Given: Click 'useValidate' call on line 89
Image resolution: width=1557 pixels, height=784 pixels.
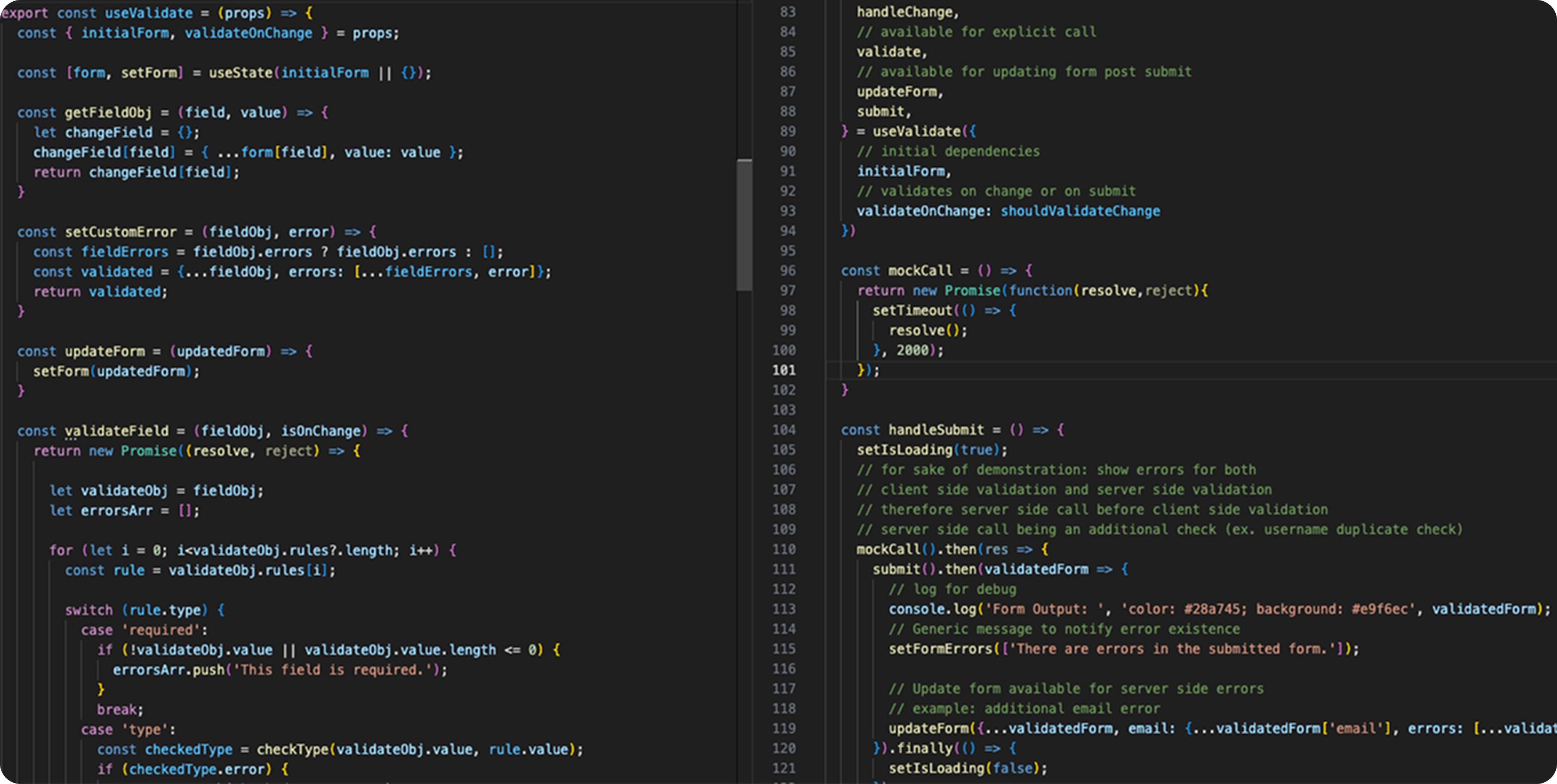Looking at the screenshot, I should point(916,131).
